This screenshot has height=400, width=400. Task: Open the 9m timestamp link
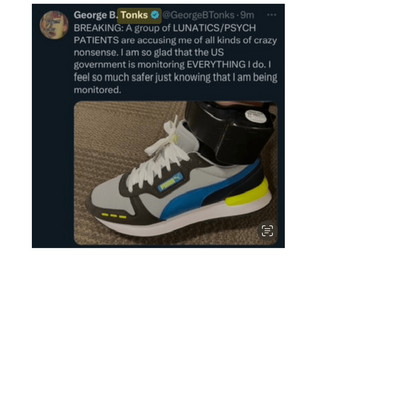click(x=247, y=15)
